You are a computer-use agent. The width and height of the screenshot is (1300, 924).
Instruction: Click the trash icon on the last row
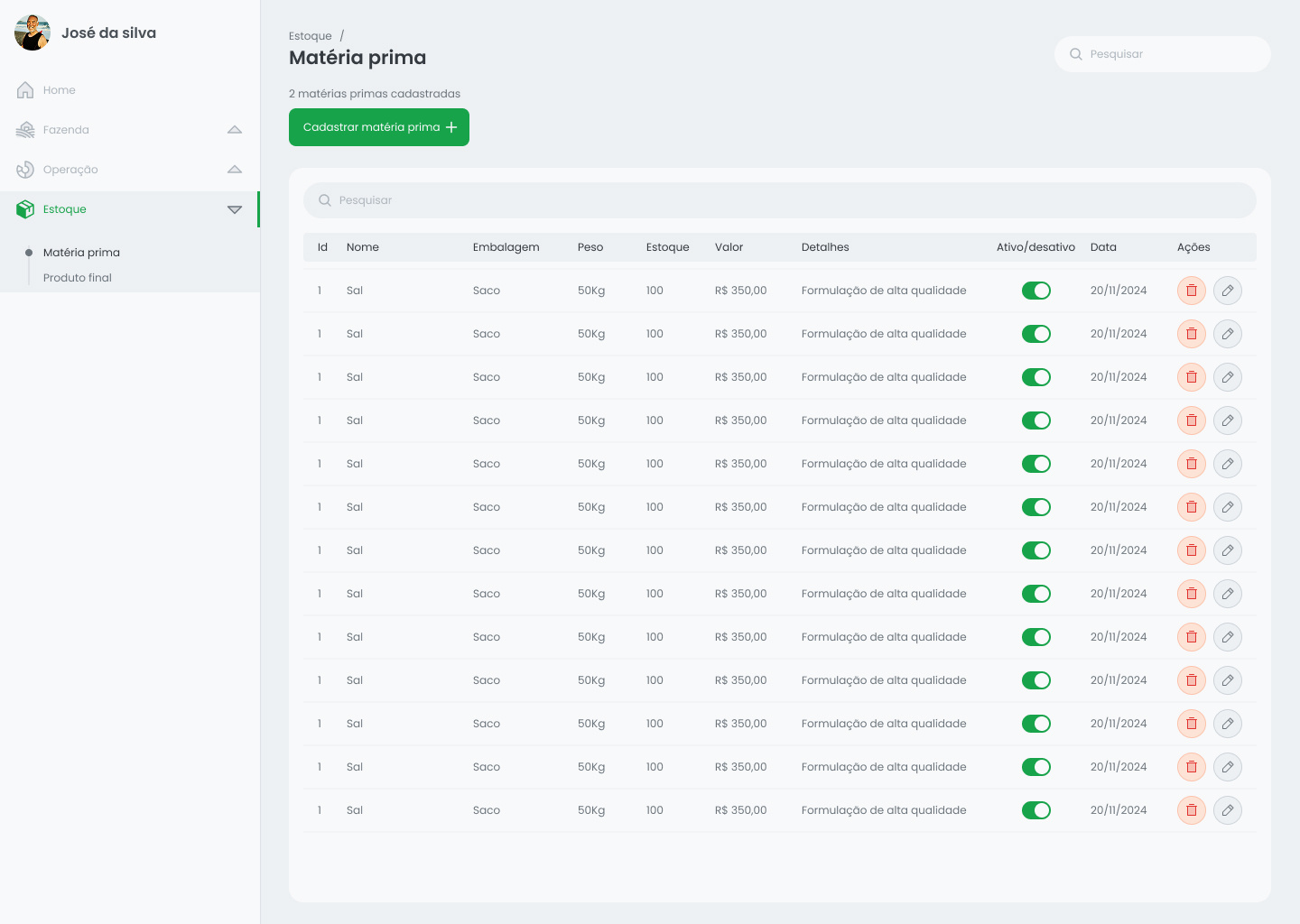[x=1191, y=809]
